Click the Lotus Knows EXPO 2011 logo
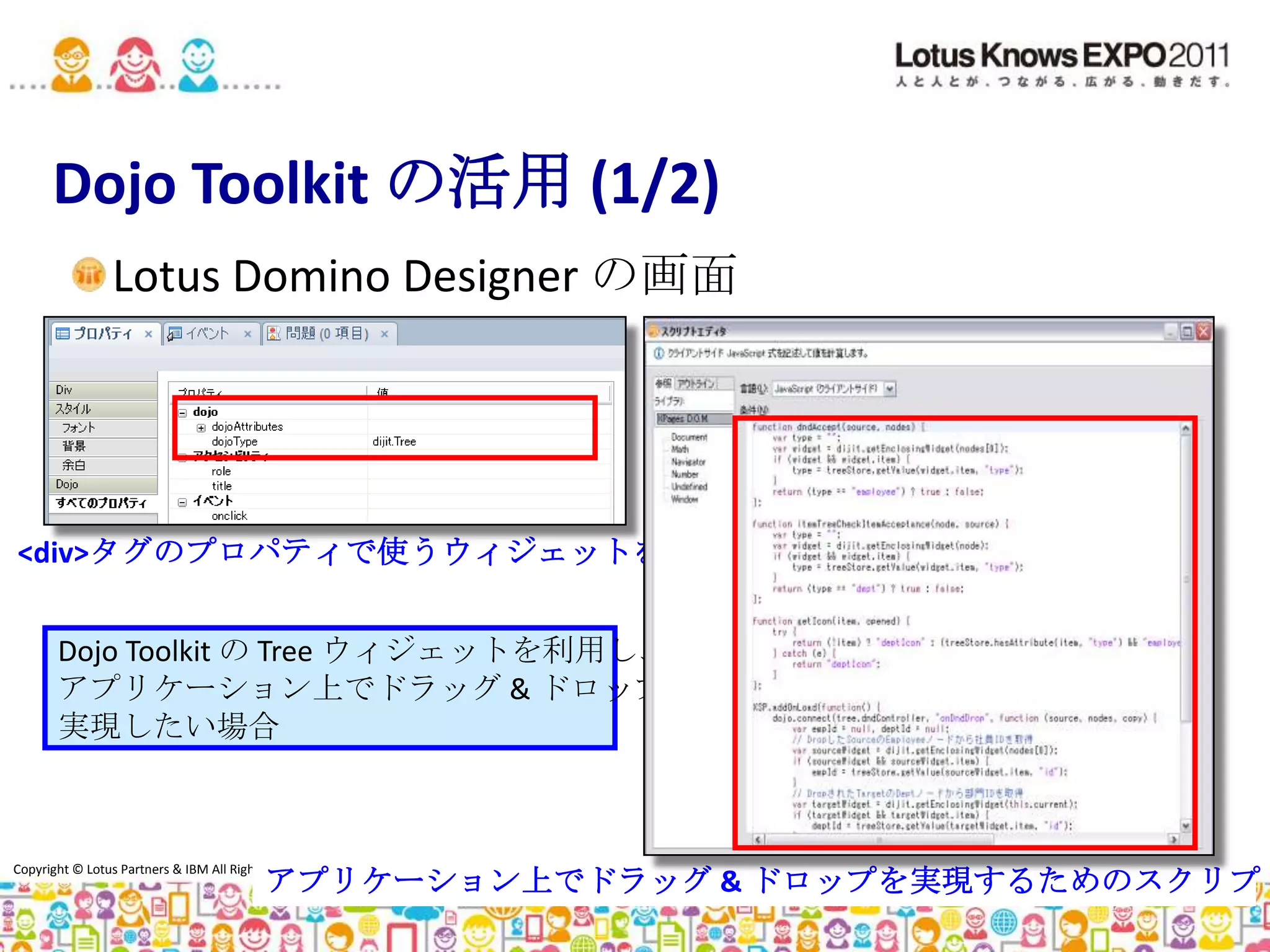Screen dimensions: 1270x952 click(x=1062, y=64)
